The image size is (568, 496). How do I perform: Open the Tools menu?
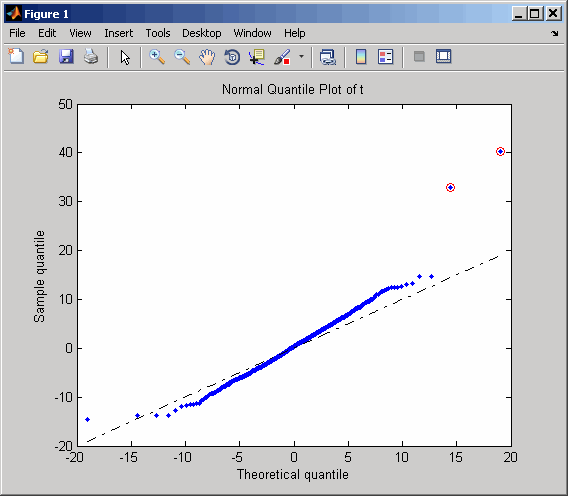coord(158,33)
